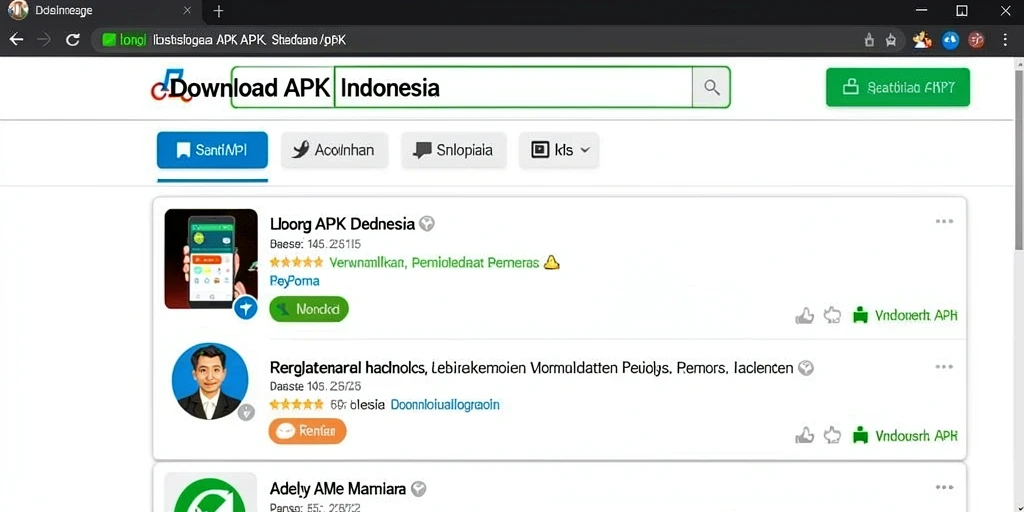The width and height of the screenshot is (1024, 512).
Task: Click the star rating on Rerglatenaral result
Action: [x=296, y=404]
